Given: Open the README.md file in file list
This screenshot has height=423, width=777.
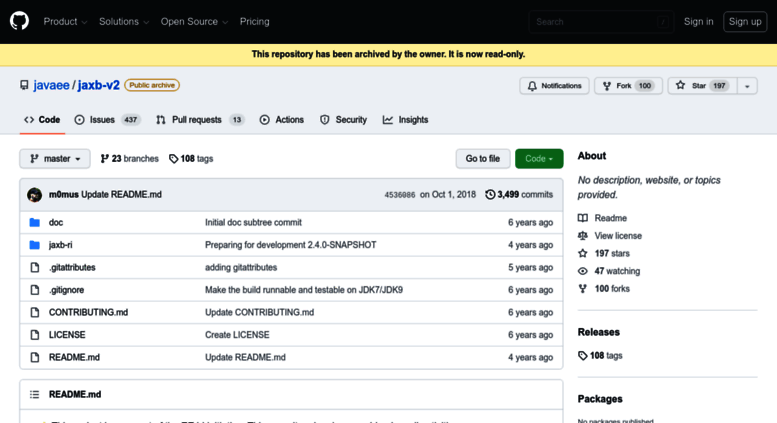Looking at the screenshot, I should click(x=74, y=357).
